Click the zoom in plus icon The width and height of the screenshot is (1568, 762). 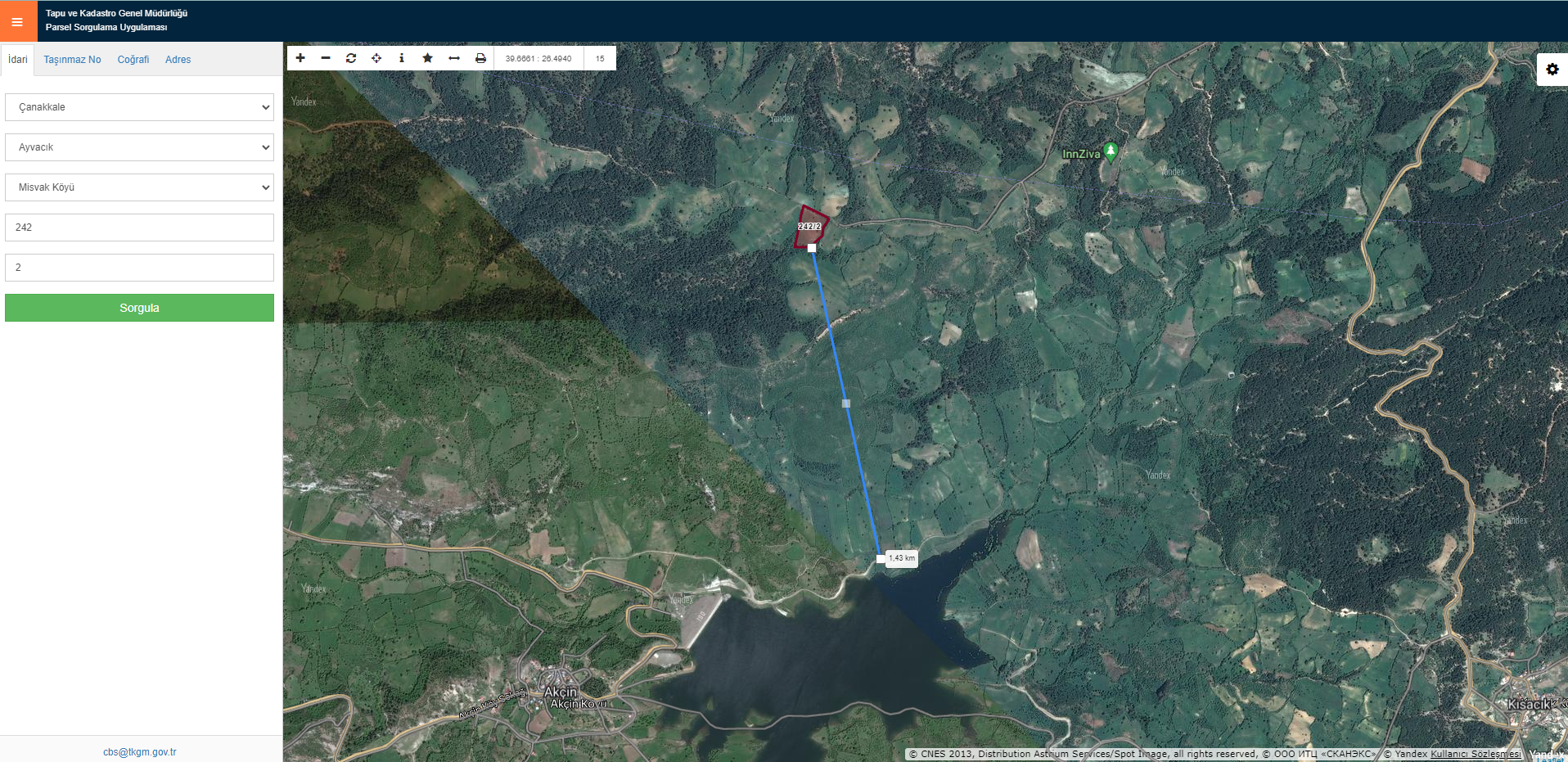(300, 58)
